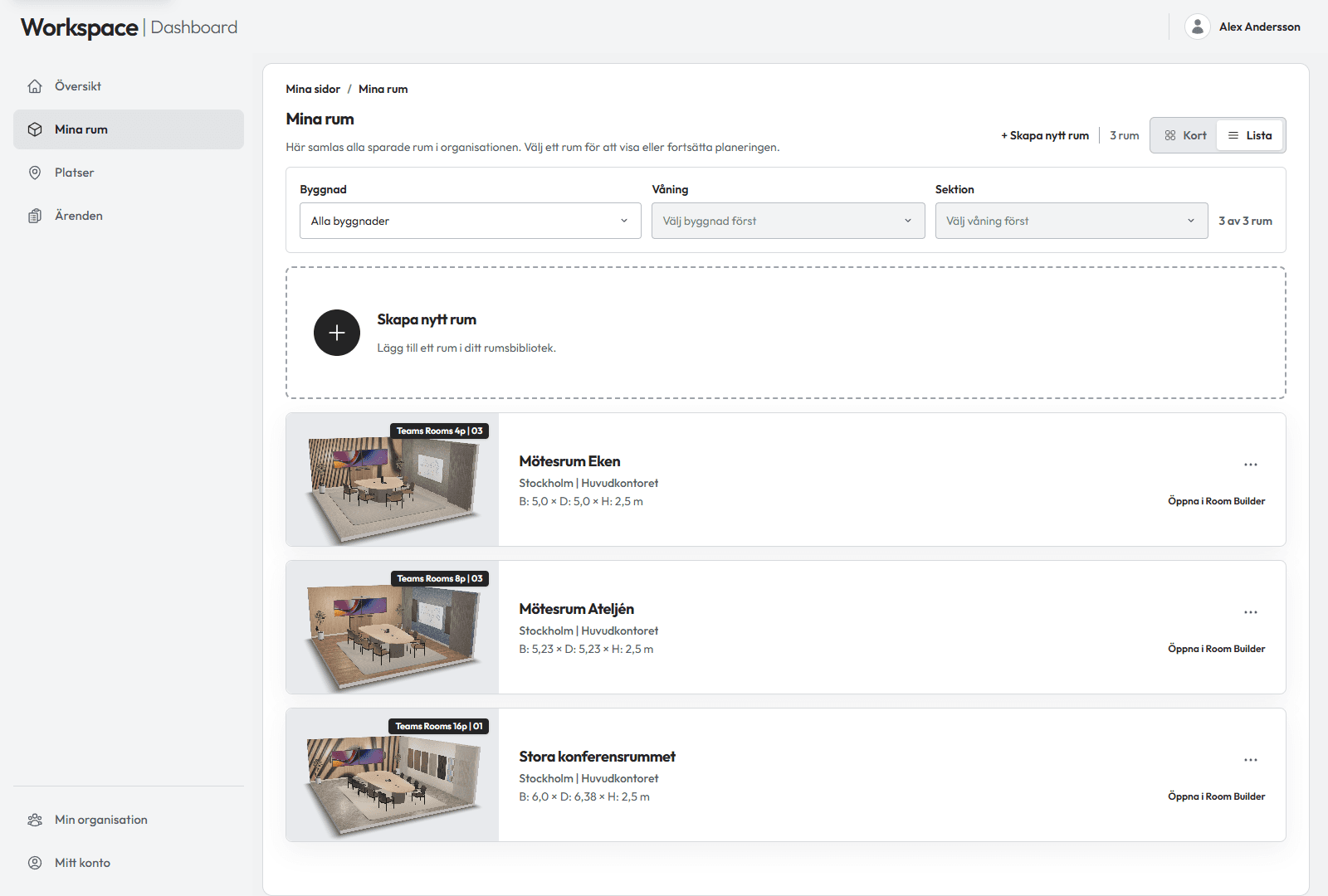Click the Stora konferensrummet title
Viewport: 1328px width, 896px height.
[597, 757]
